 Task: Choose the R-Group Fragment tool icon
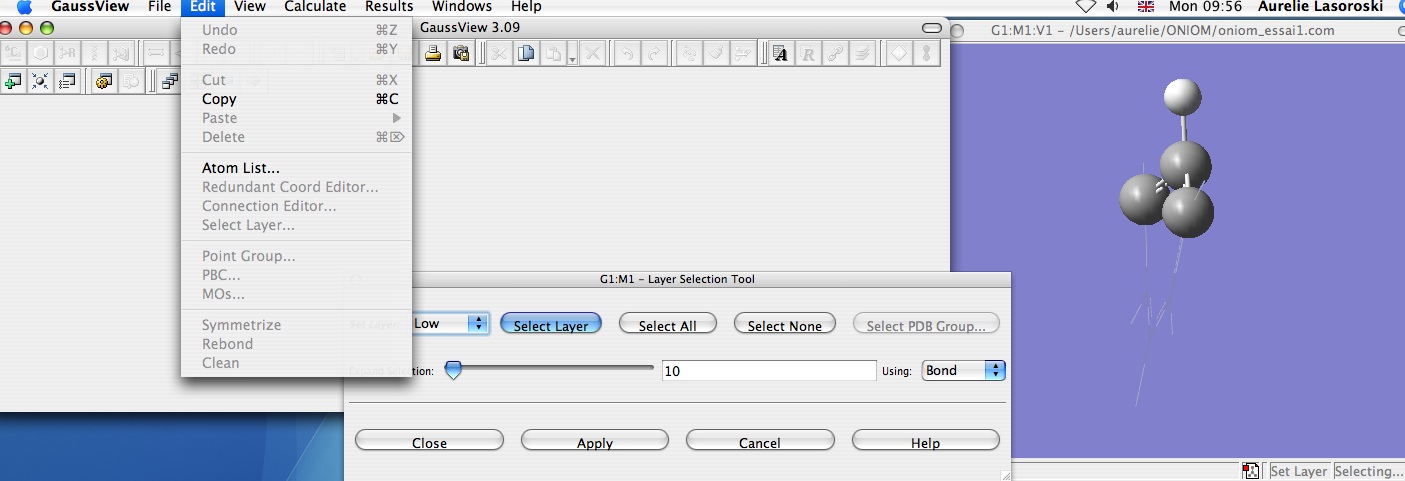point(68,53)
